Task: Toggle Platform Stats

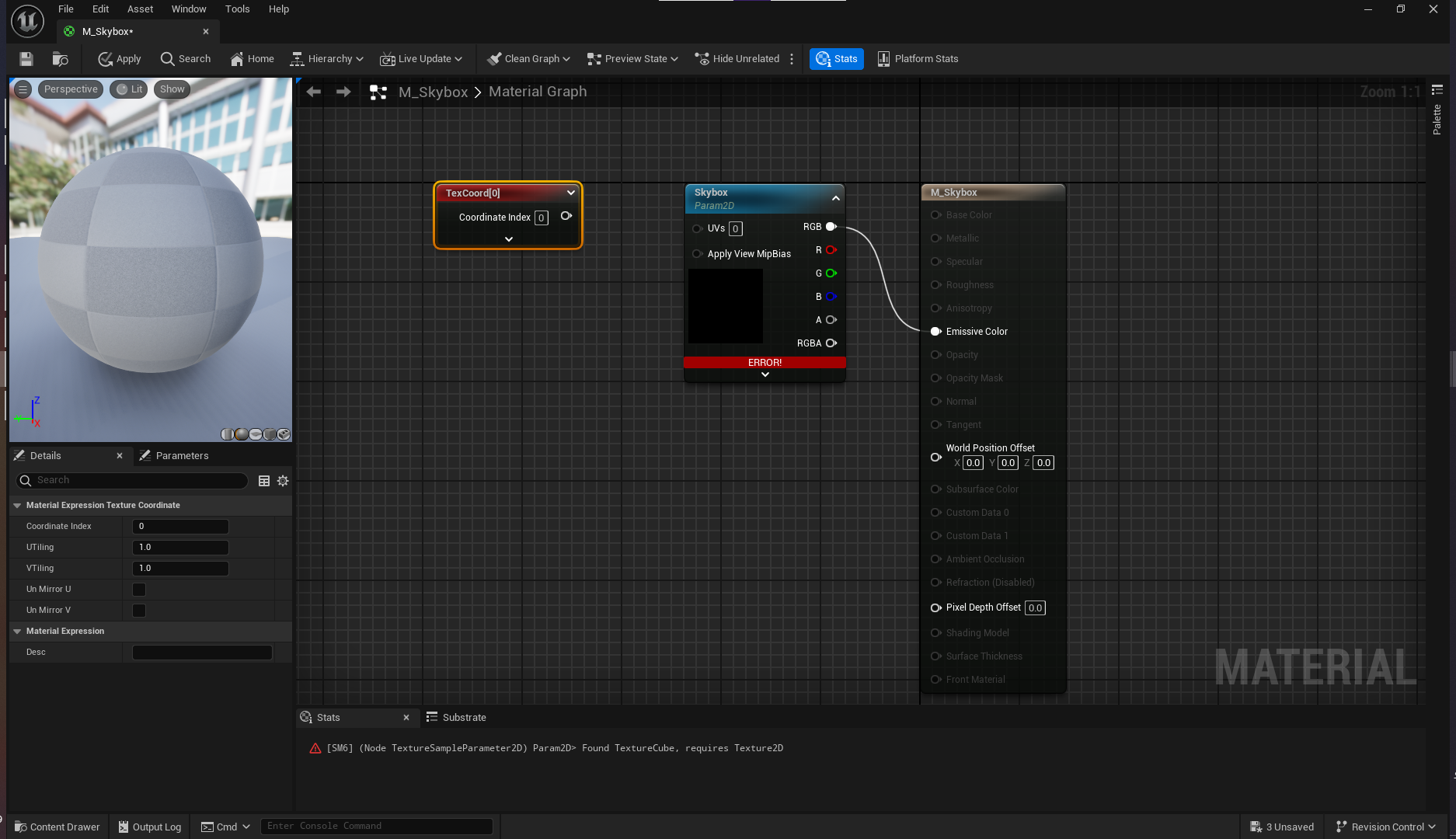Action: click(918, 59)
